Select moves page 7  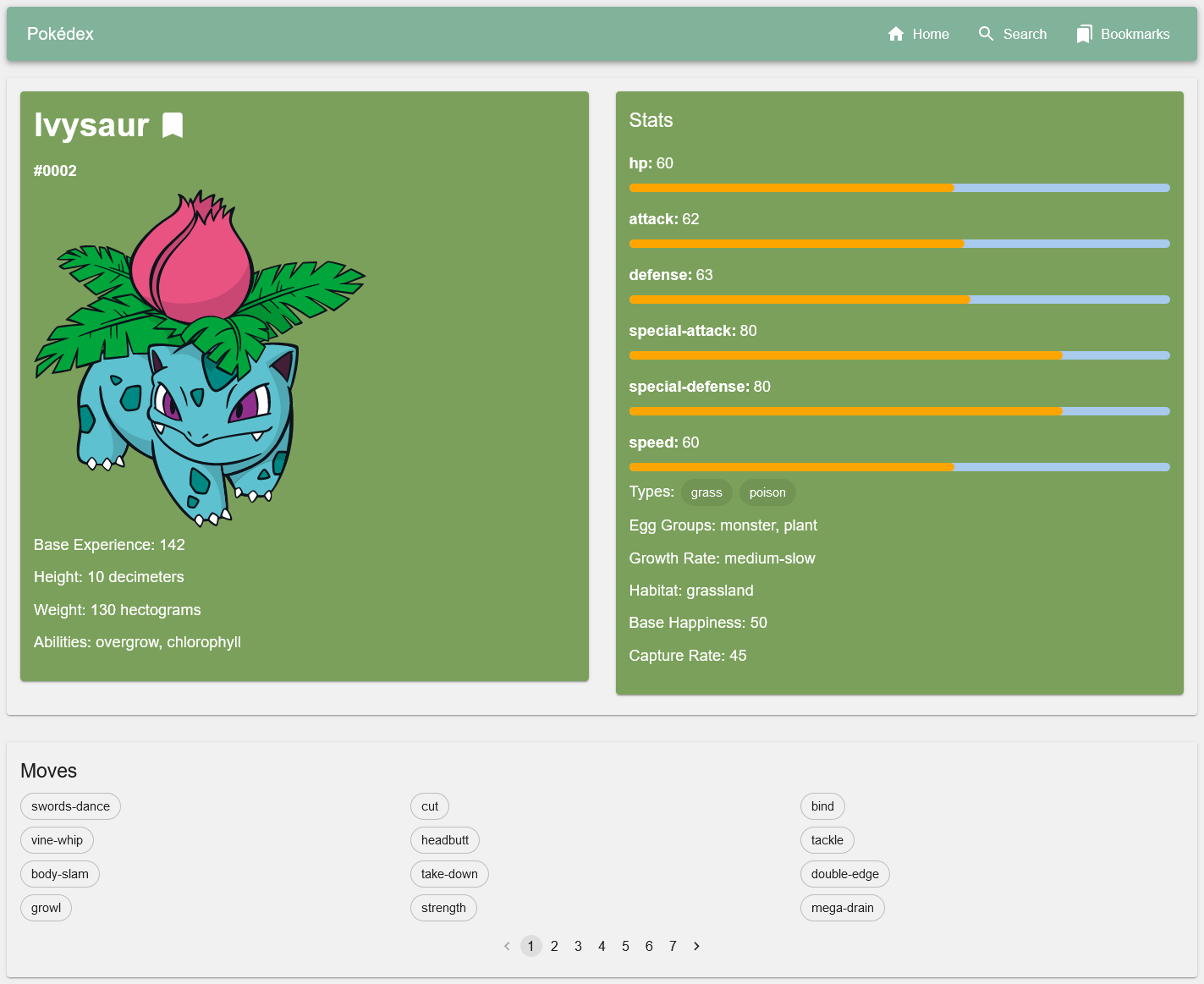pos(673,946)
